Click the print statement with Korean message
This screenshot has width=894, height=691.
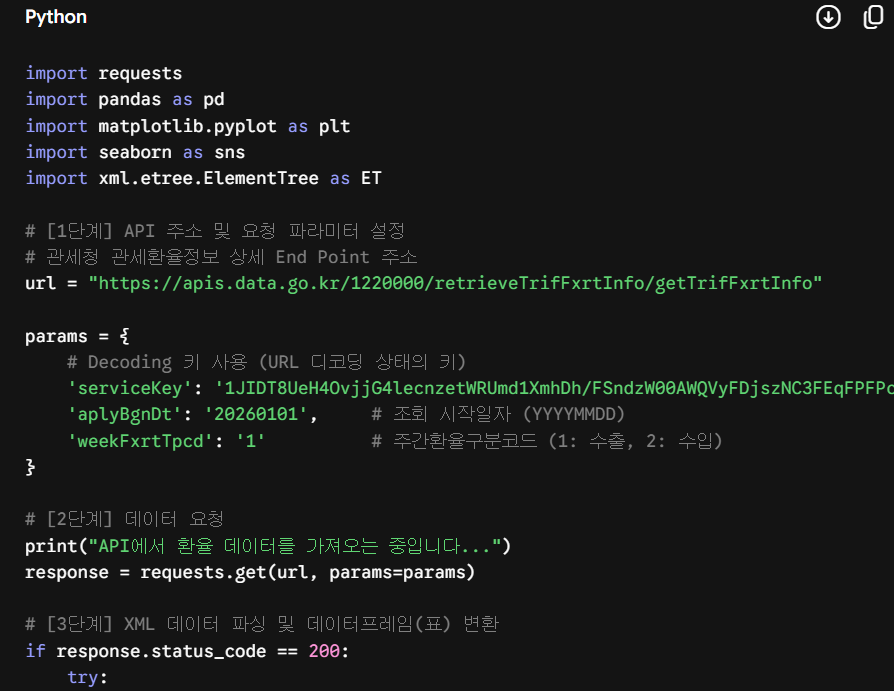click(268, 546)
